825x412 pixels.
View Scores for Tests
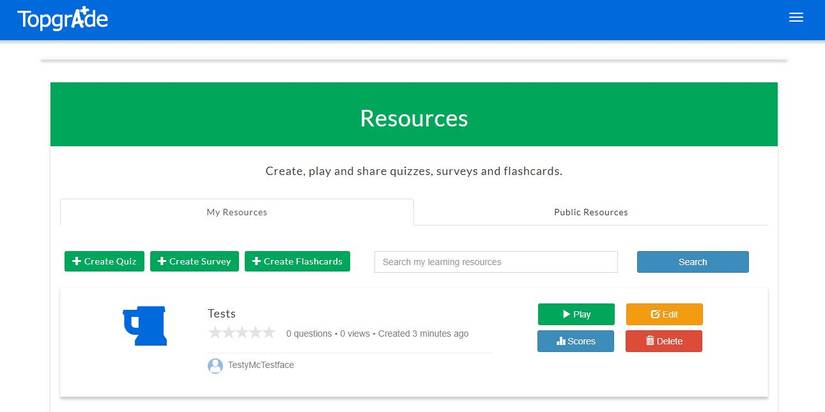point(576,341)
